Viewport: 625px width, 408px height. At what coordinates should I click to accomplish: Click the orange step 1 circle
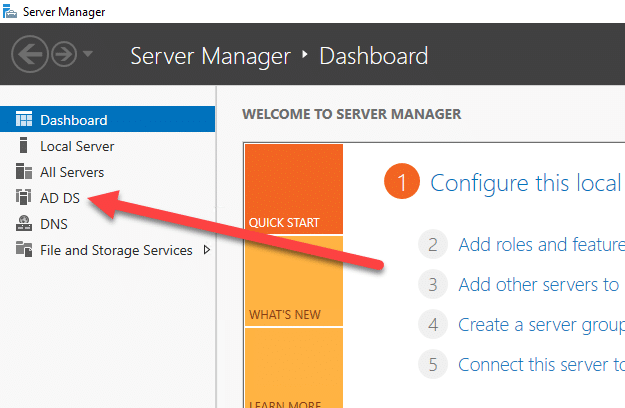tap(402, 181)
